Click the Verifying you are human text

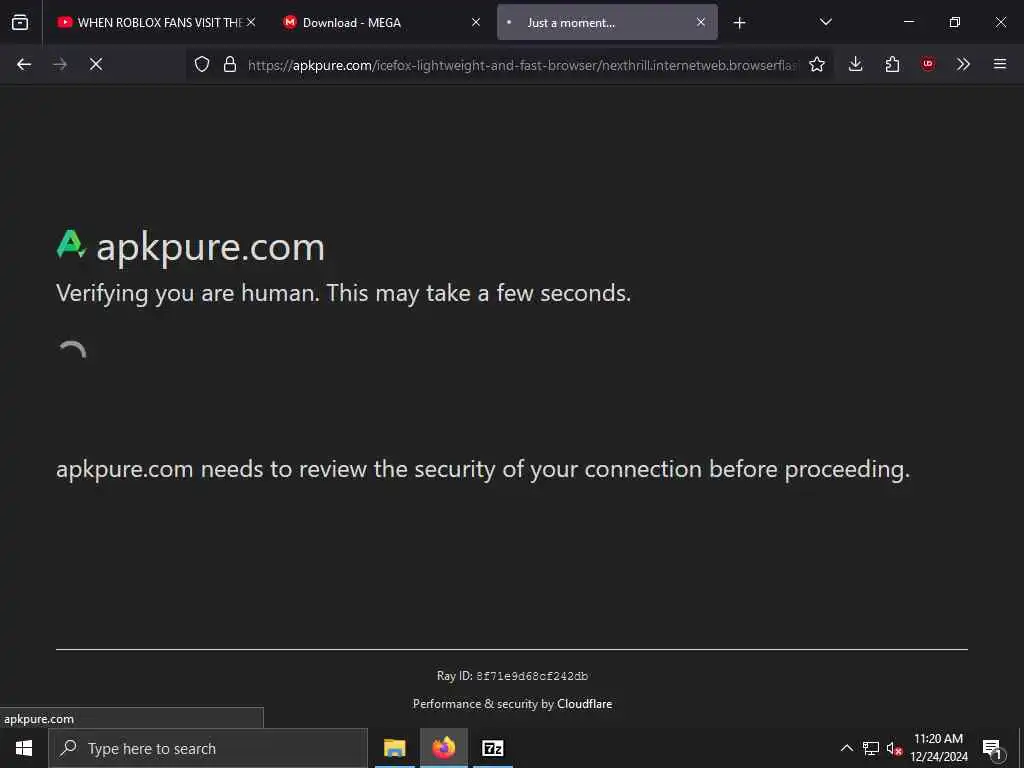click(x=344, y=293)
